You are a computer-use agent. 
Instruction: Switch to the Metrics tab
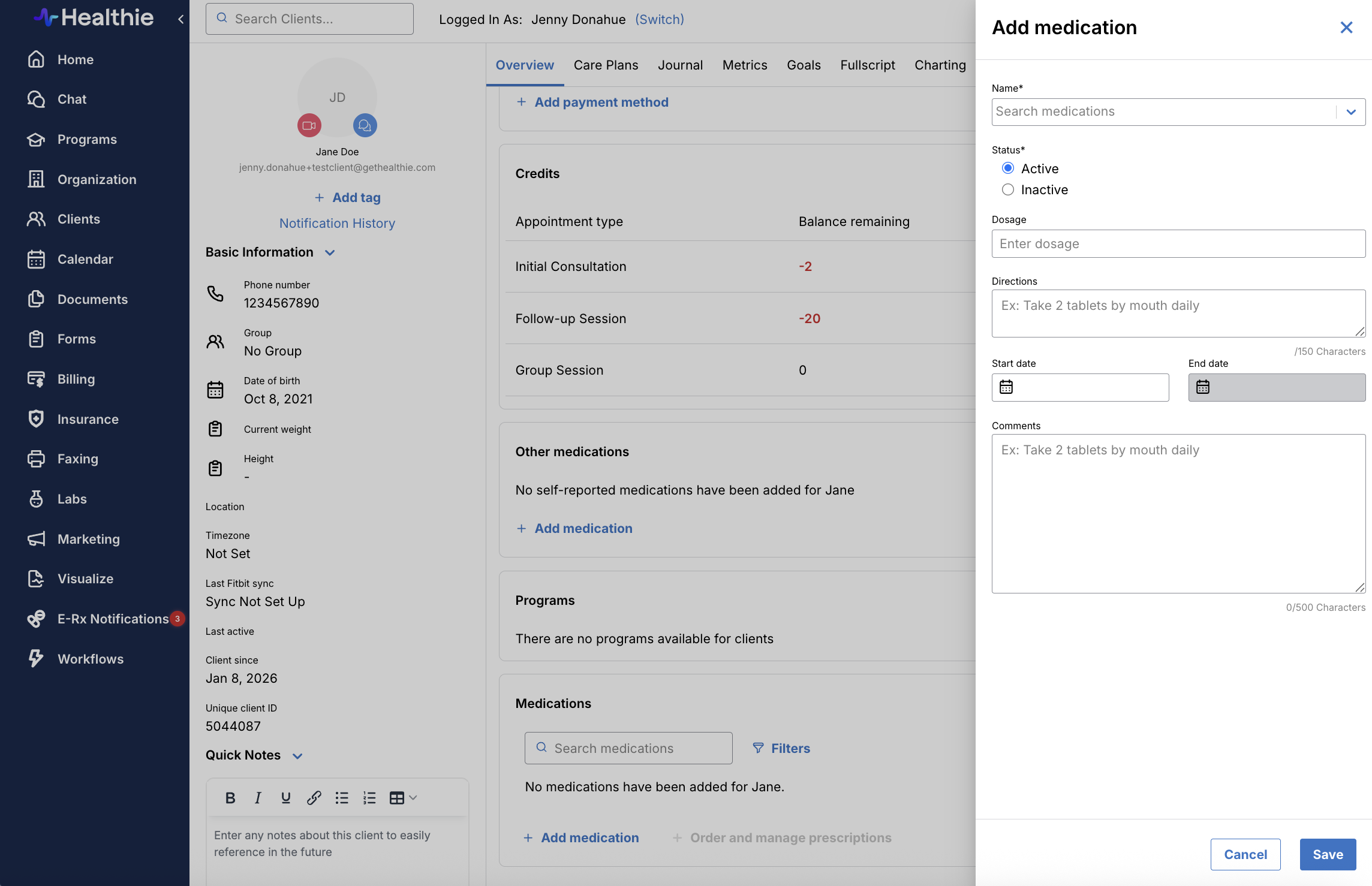744,65
